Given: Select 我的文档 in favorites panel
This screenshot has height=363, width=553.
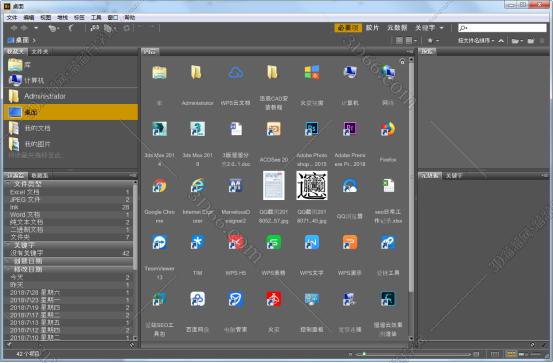Looking at the screenshot, I should coord(71,128).
